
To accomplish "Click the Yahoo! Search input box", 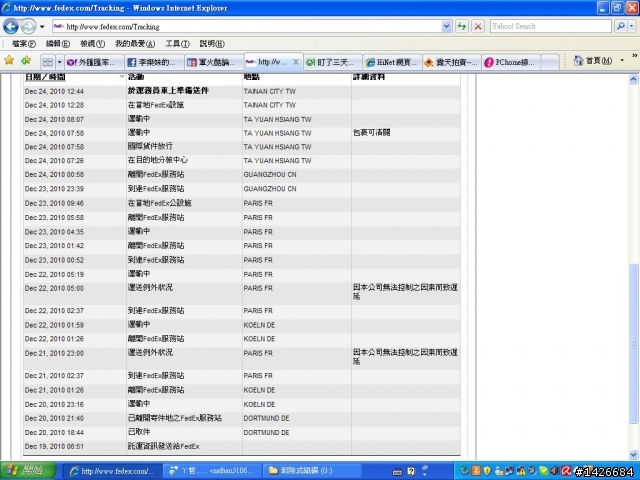I will [x=551, y=27].
